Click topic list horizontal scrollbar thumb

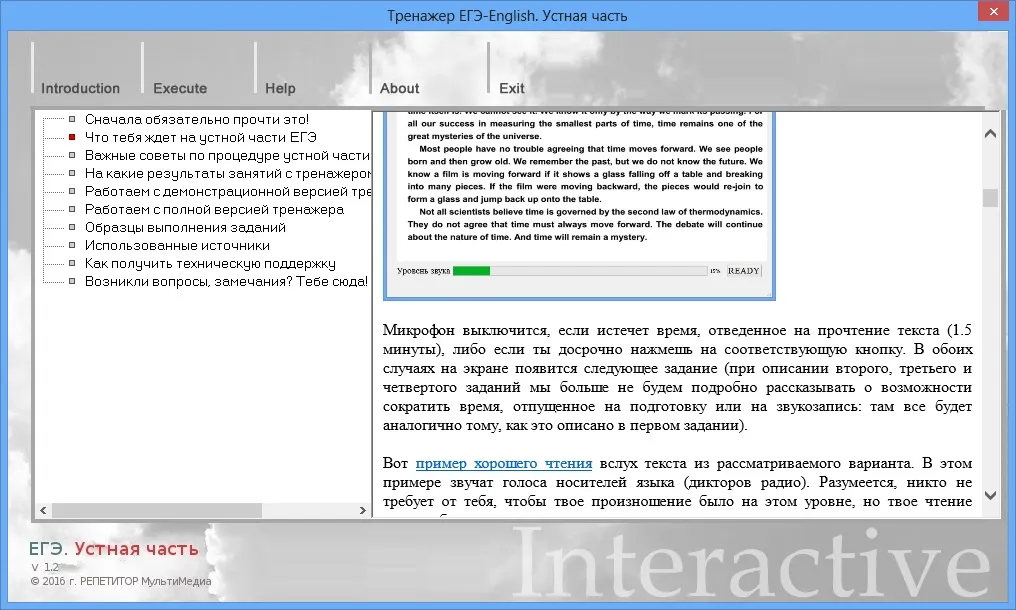(157, 511)
